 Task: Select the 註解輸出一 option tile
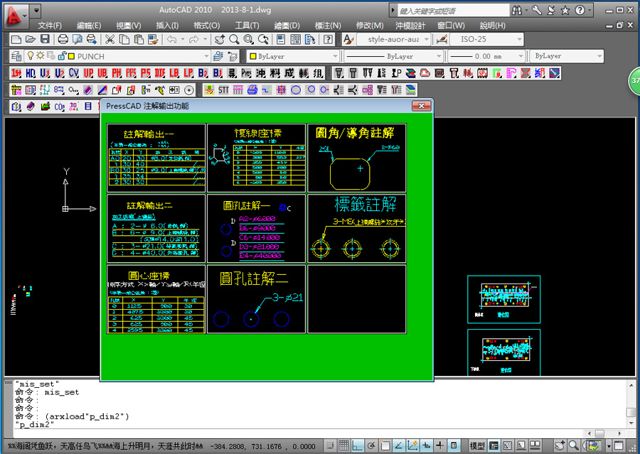point(156,158)
